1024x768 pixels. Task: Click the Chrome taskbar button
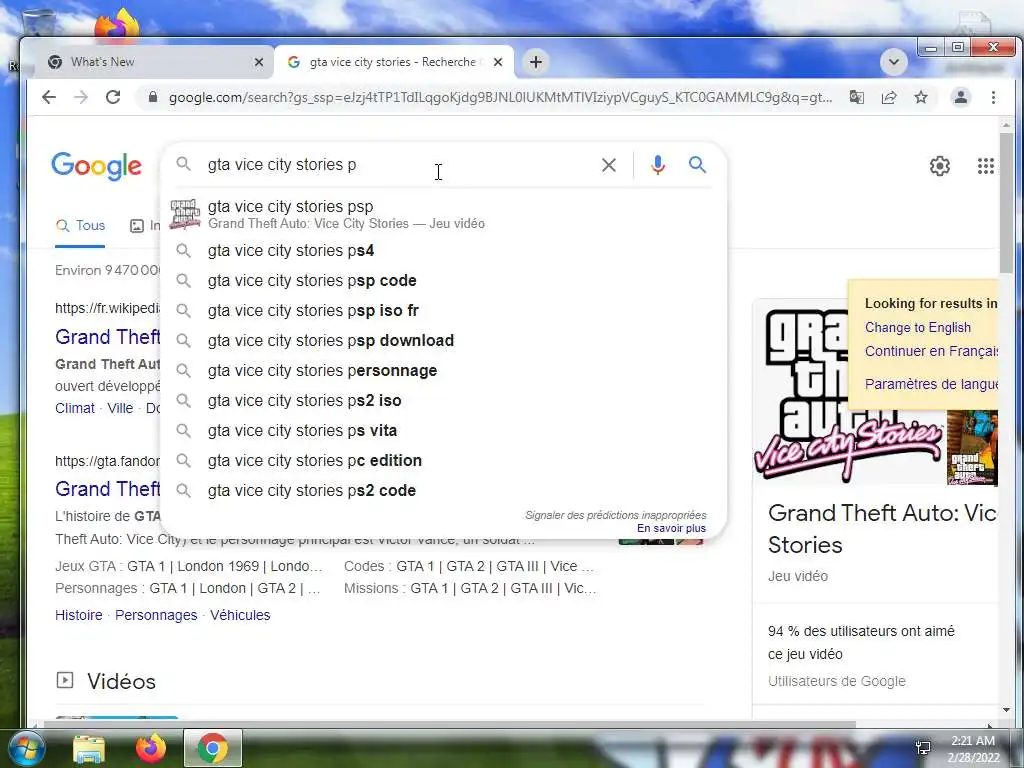tap(212, 748)
